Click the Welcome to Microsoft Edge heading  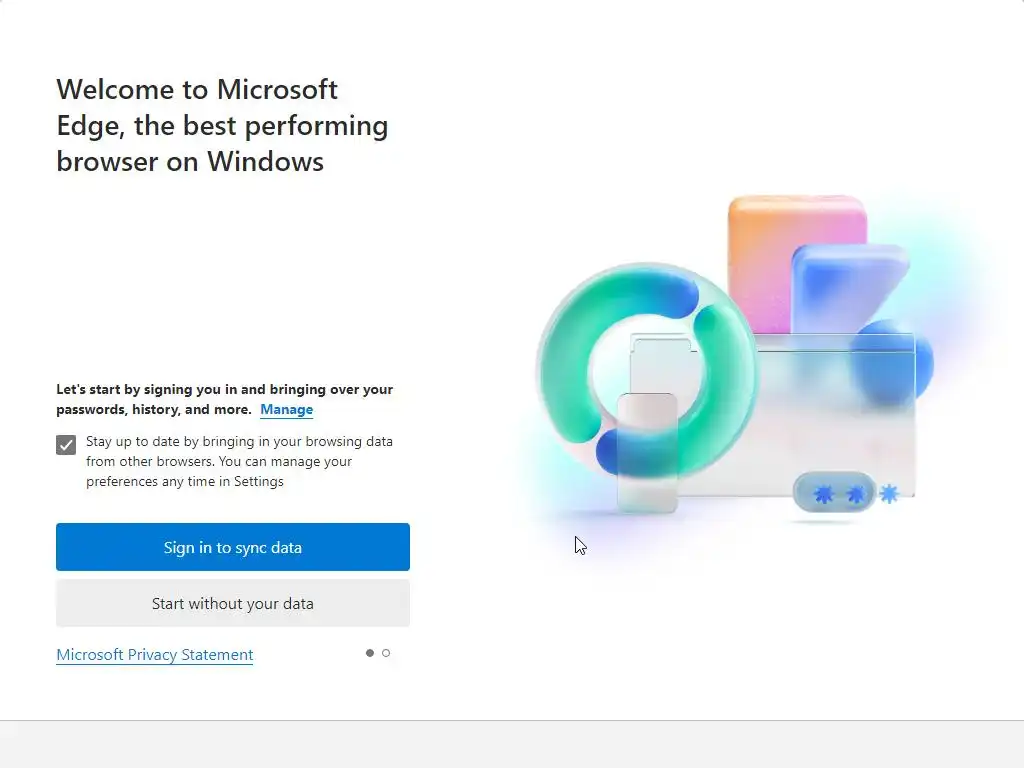click(222, 125)
